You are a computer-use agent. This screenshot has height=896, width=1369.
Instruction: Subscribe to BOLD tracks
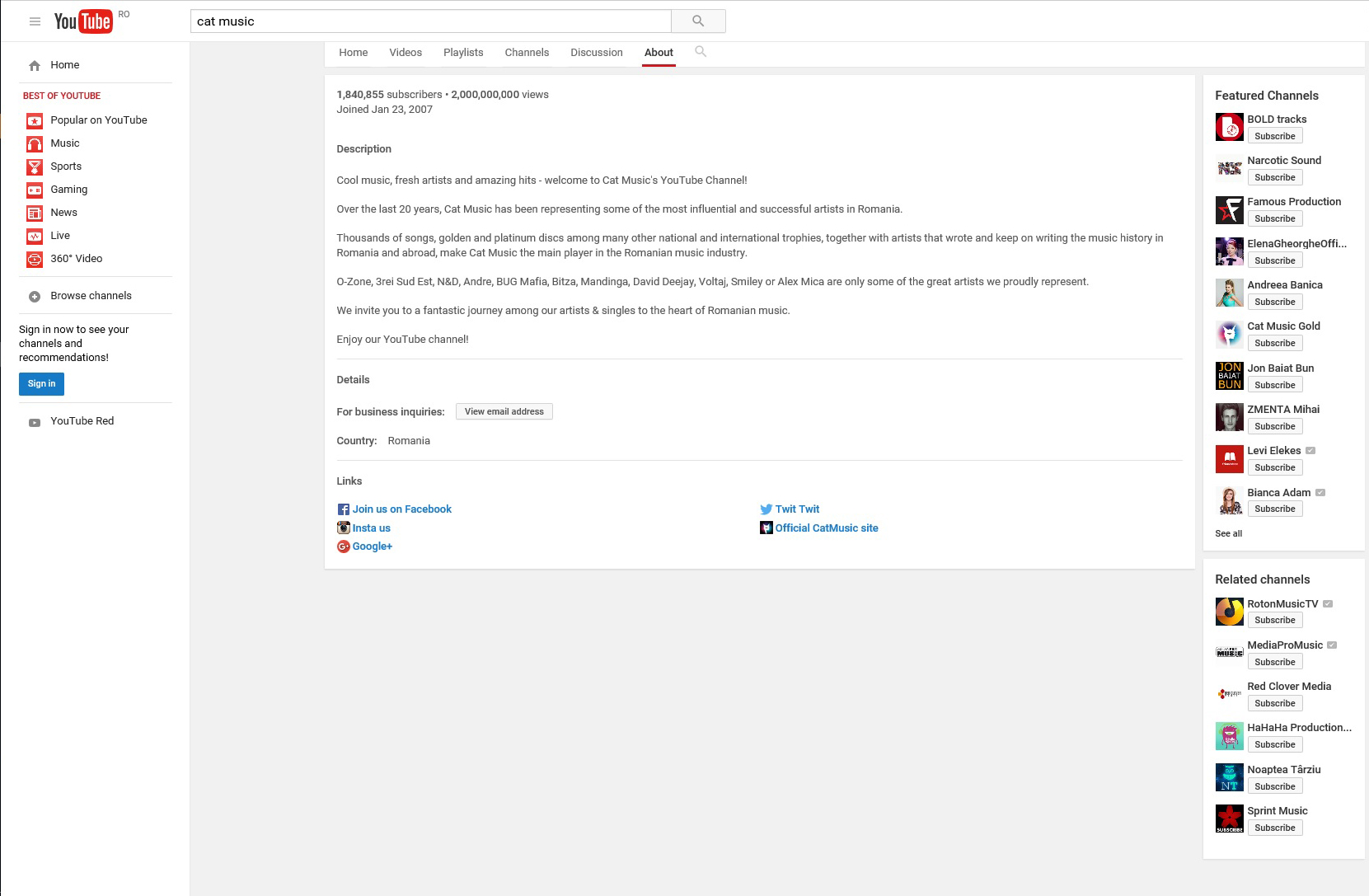click(1275, 136)
